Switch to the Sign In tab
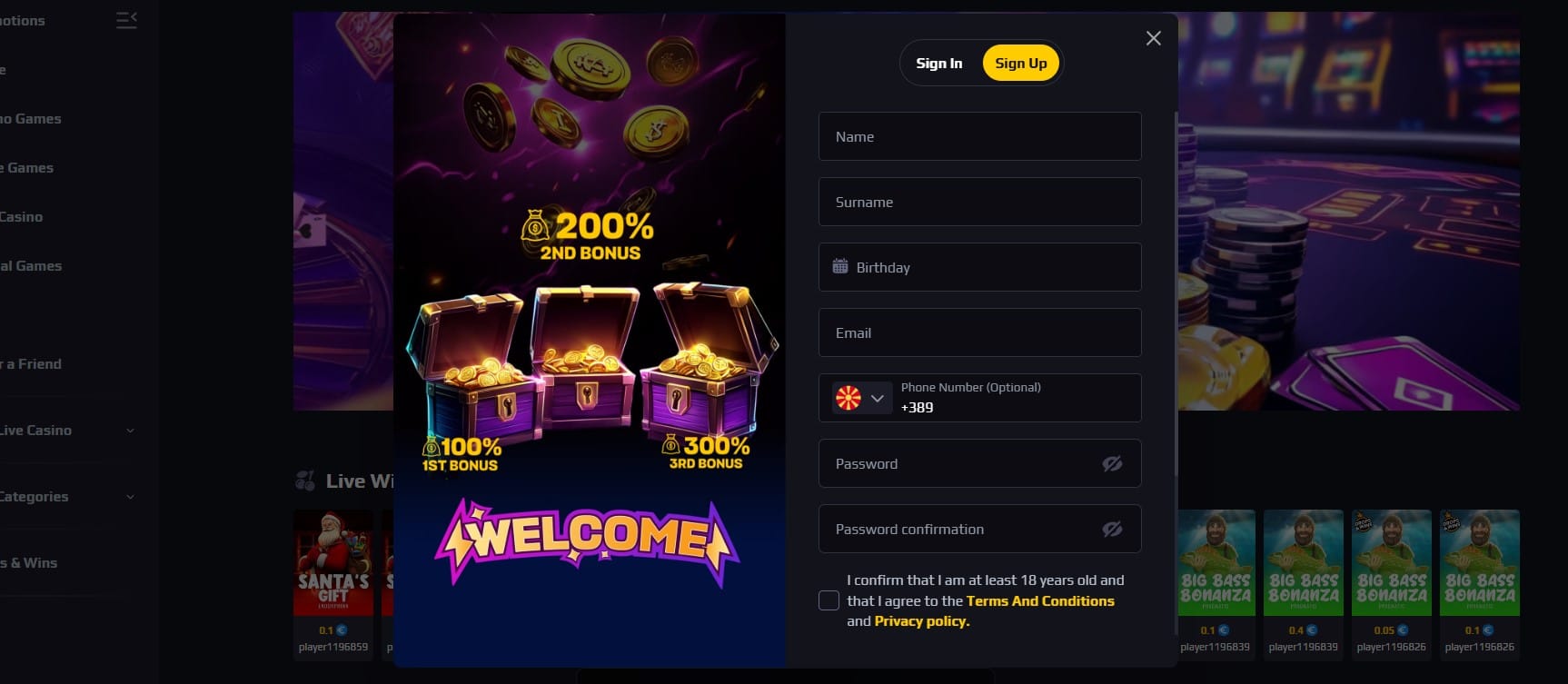The width and height of the screenshot is (1568, 684). 938,64
